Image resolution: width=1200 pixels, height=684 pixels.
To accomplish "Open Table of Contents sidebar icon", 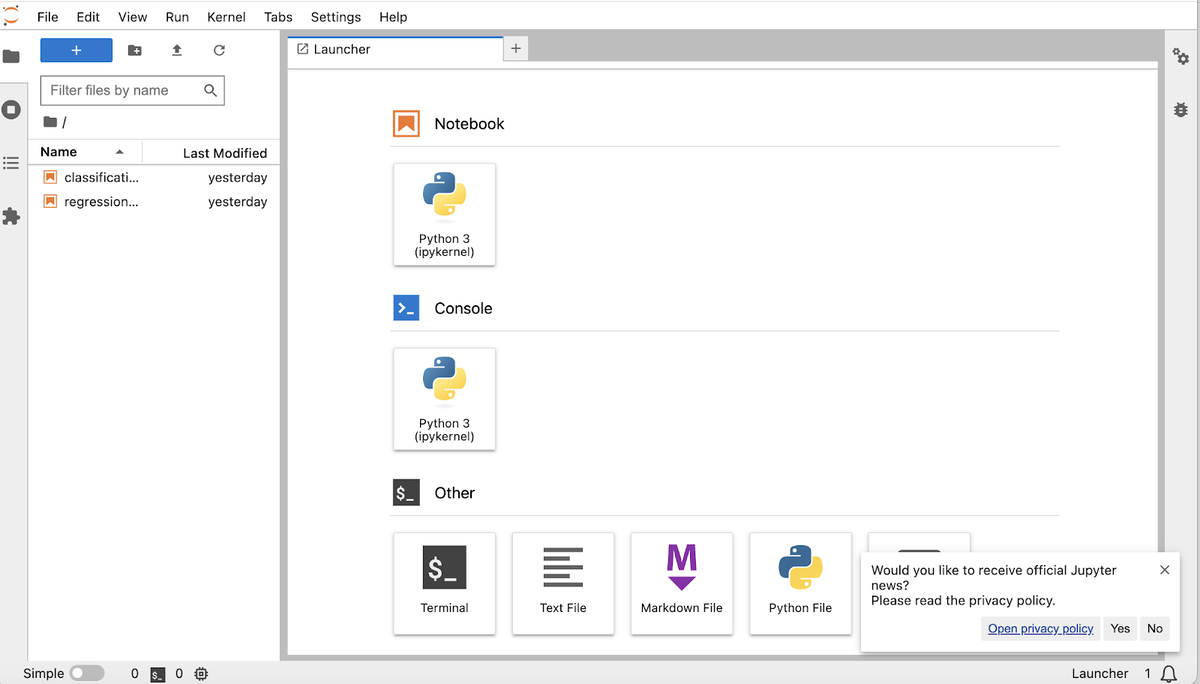I will [11, 163].
